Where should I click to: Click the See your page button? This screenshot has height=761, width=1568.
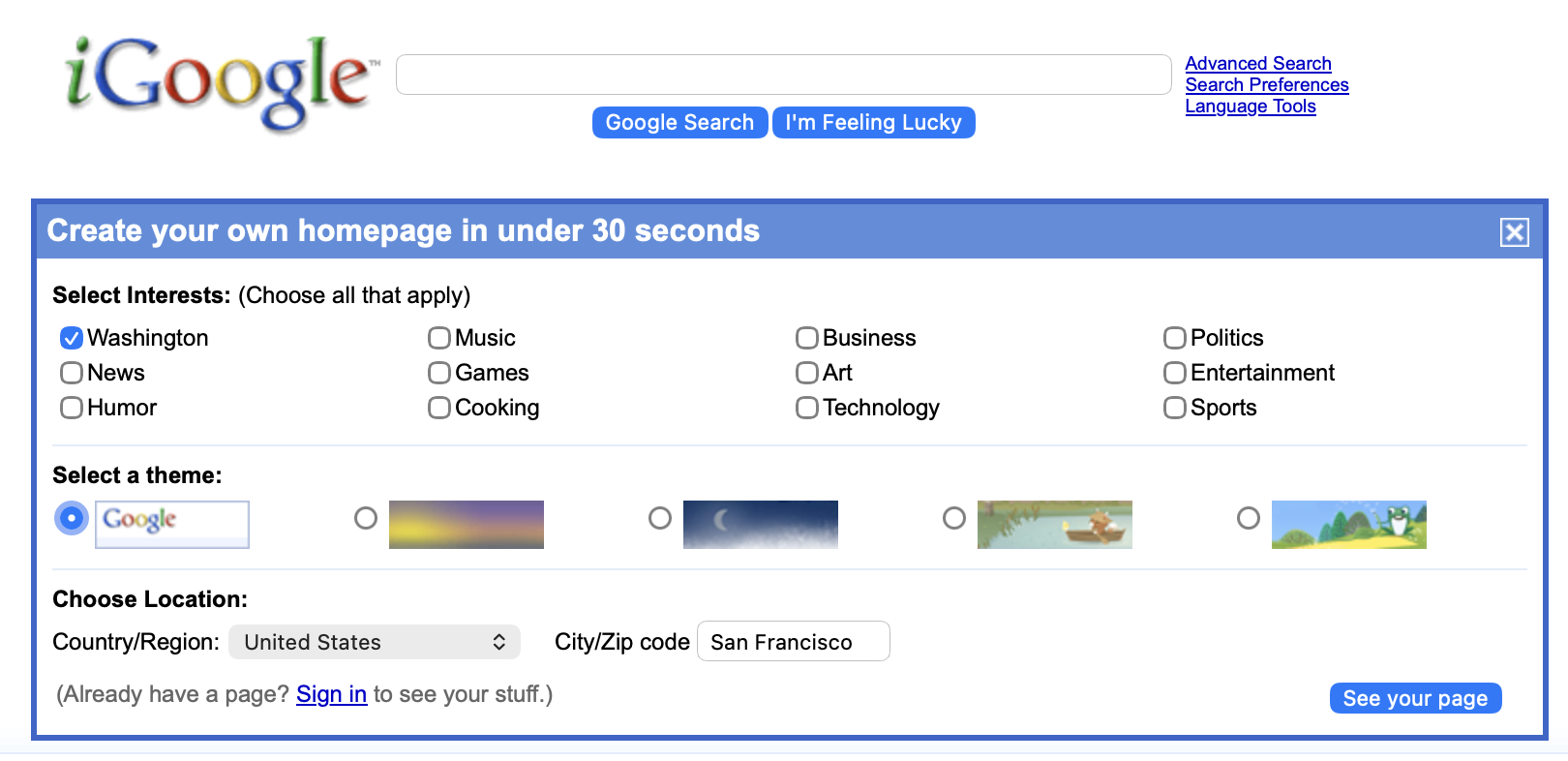coord(1416,698)
